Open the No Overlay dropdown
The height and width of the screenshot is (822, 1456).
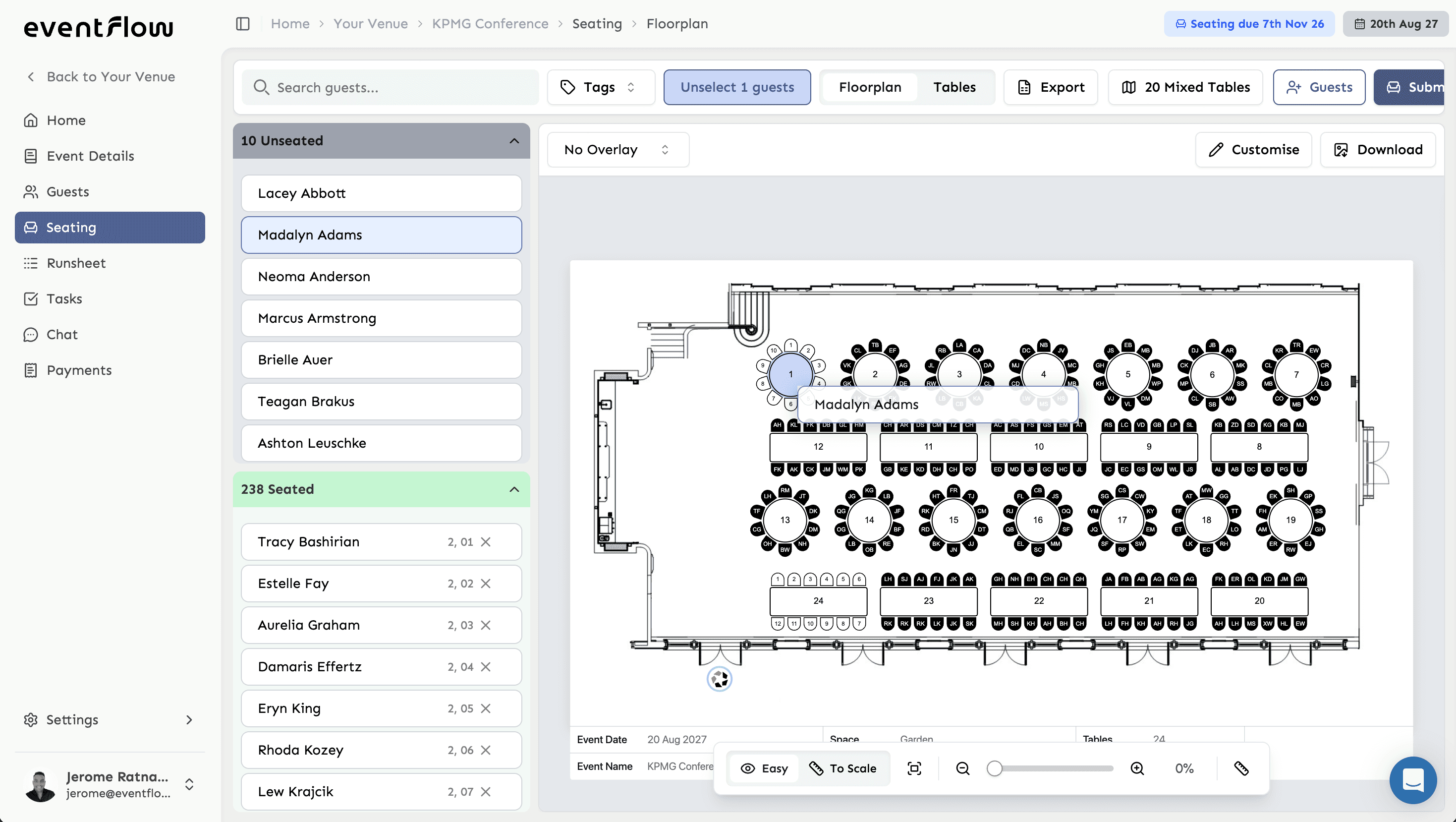tap(618, 150)
